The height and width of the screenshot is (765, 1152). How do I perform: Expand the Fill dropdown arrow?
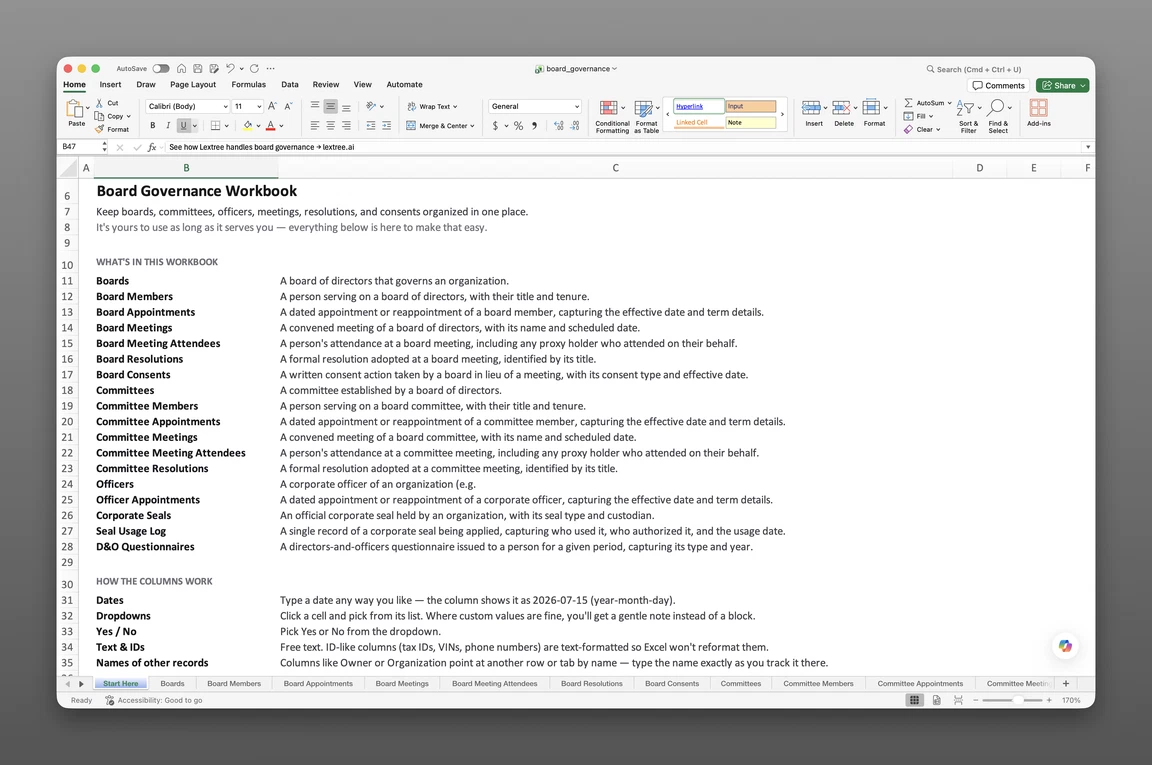931,116
